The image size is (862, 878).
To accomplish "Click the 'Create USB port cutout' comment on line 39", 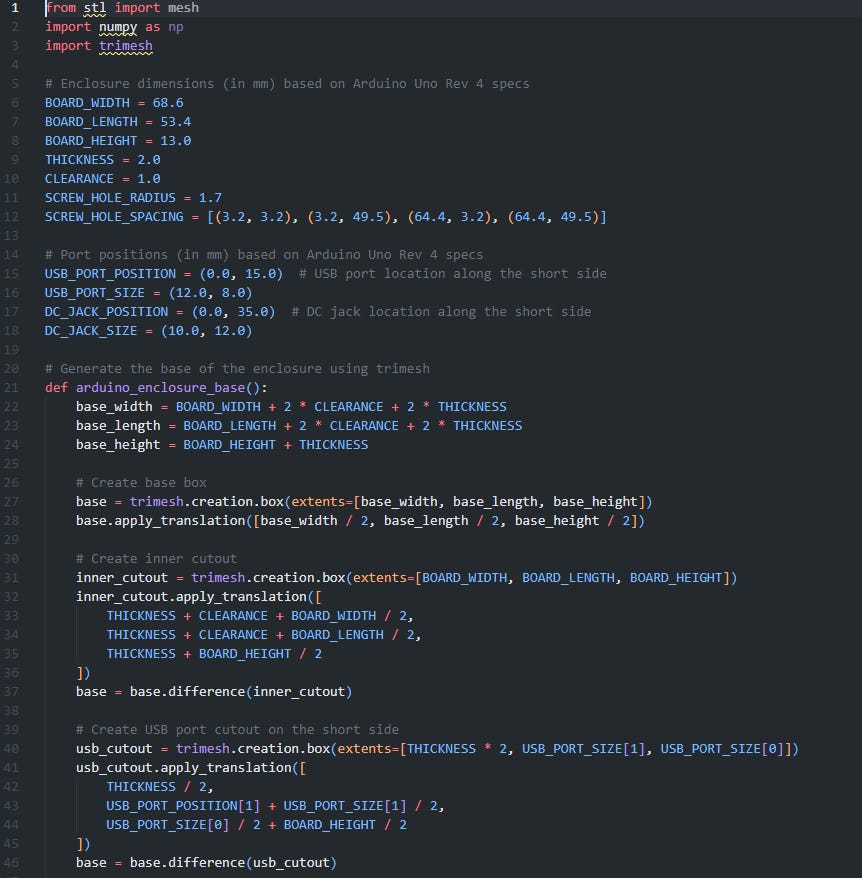I will (x=237, y=730).
